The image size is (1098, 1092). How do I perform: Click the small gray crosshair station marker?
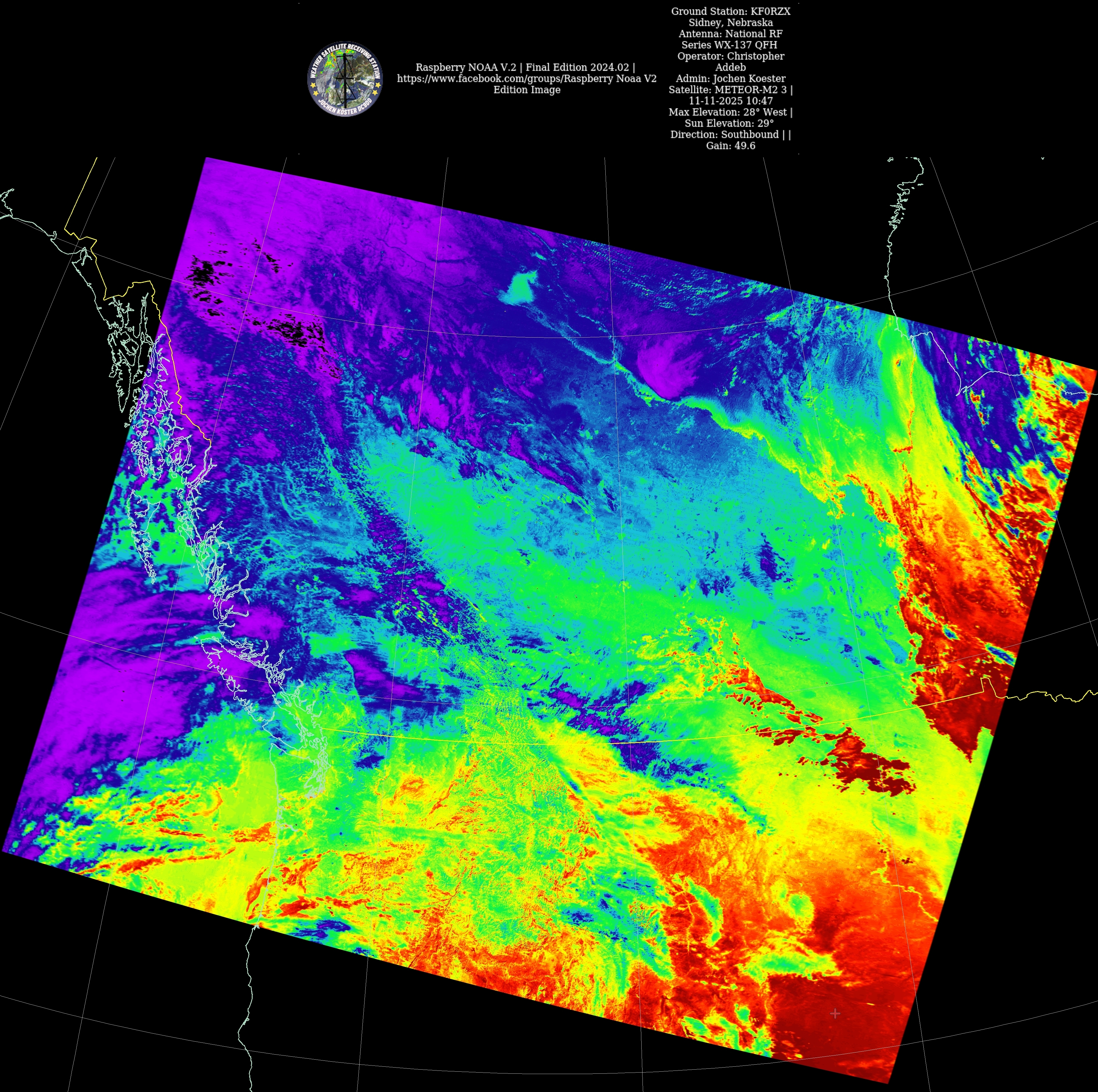click(x=835, y=1013)
